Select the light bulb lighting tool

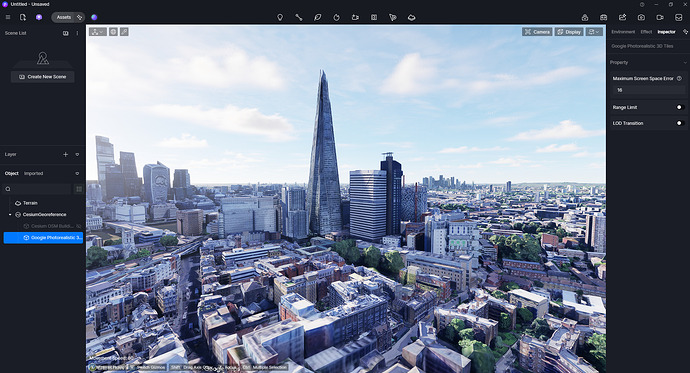pyautogui.click(x=280, y=17)
